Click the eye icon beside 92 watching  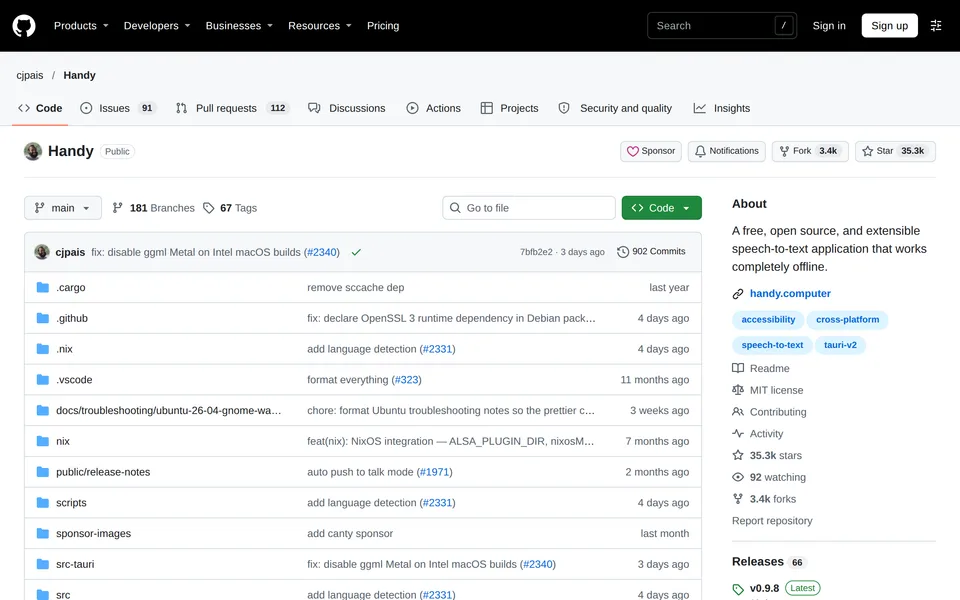tap(738, 477)
